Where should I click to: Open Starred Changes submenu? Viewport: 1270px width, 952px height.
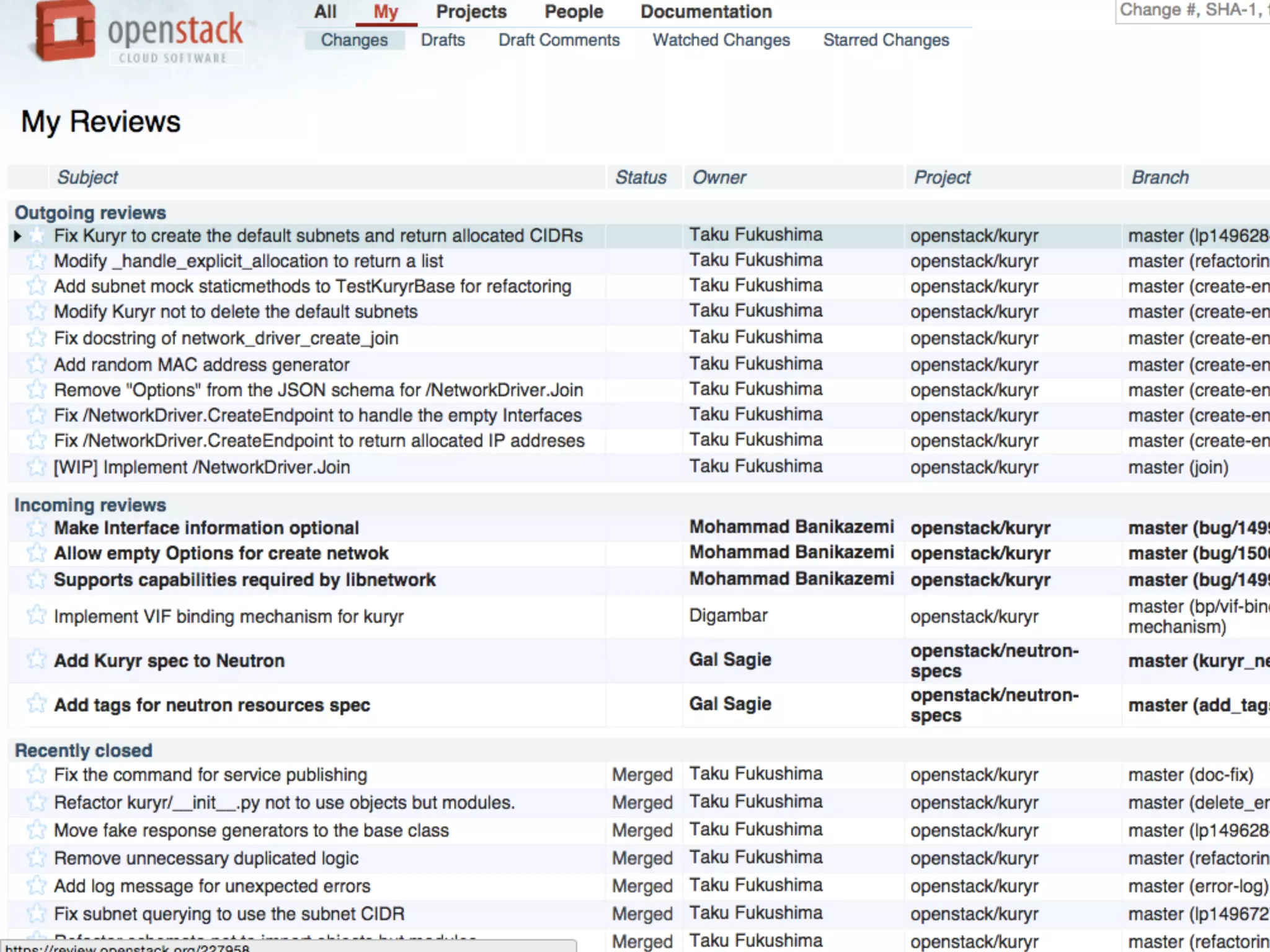pos(886,40)
